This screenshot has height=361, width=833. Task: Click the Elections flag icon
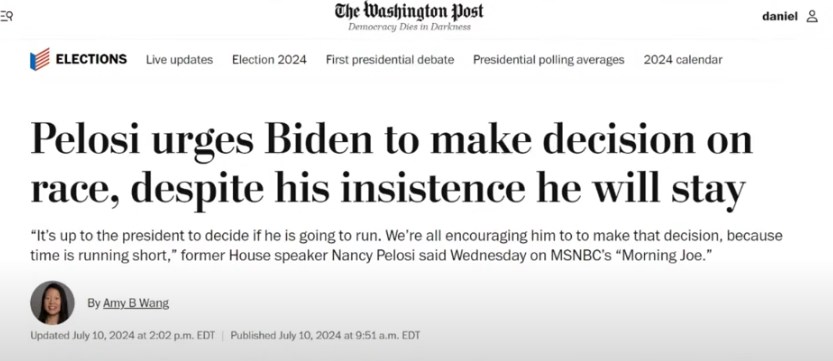click(40, 59)
